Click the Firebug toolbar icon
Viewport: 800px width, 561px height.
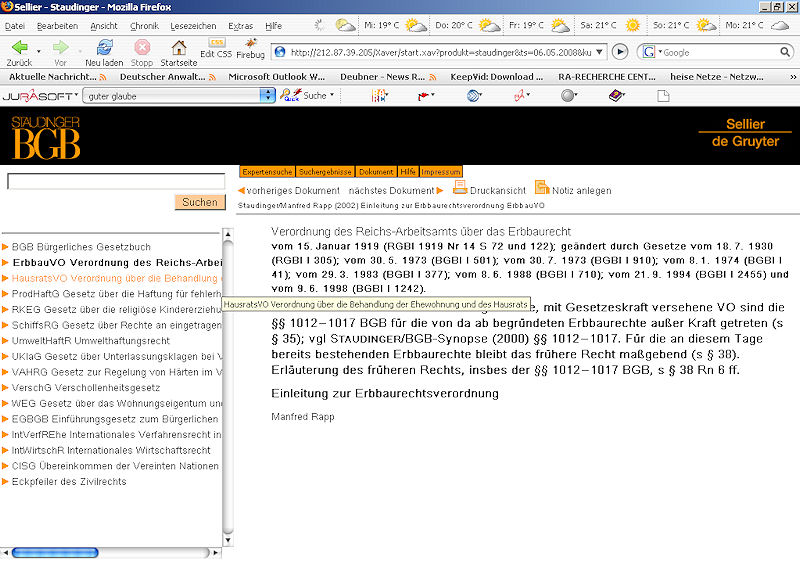[x=250, y=47]
